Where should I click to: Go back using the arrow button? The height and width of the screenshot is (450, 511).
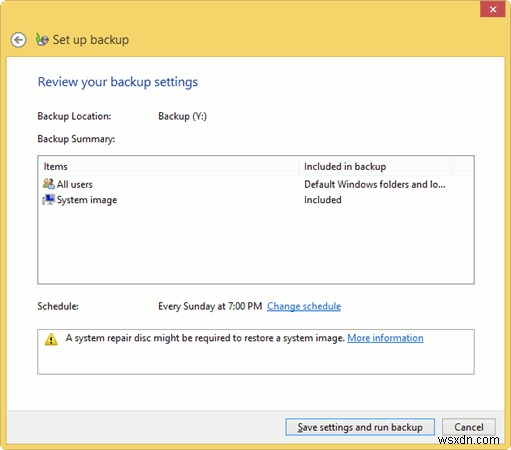18,40
